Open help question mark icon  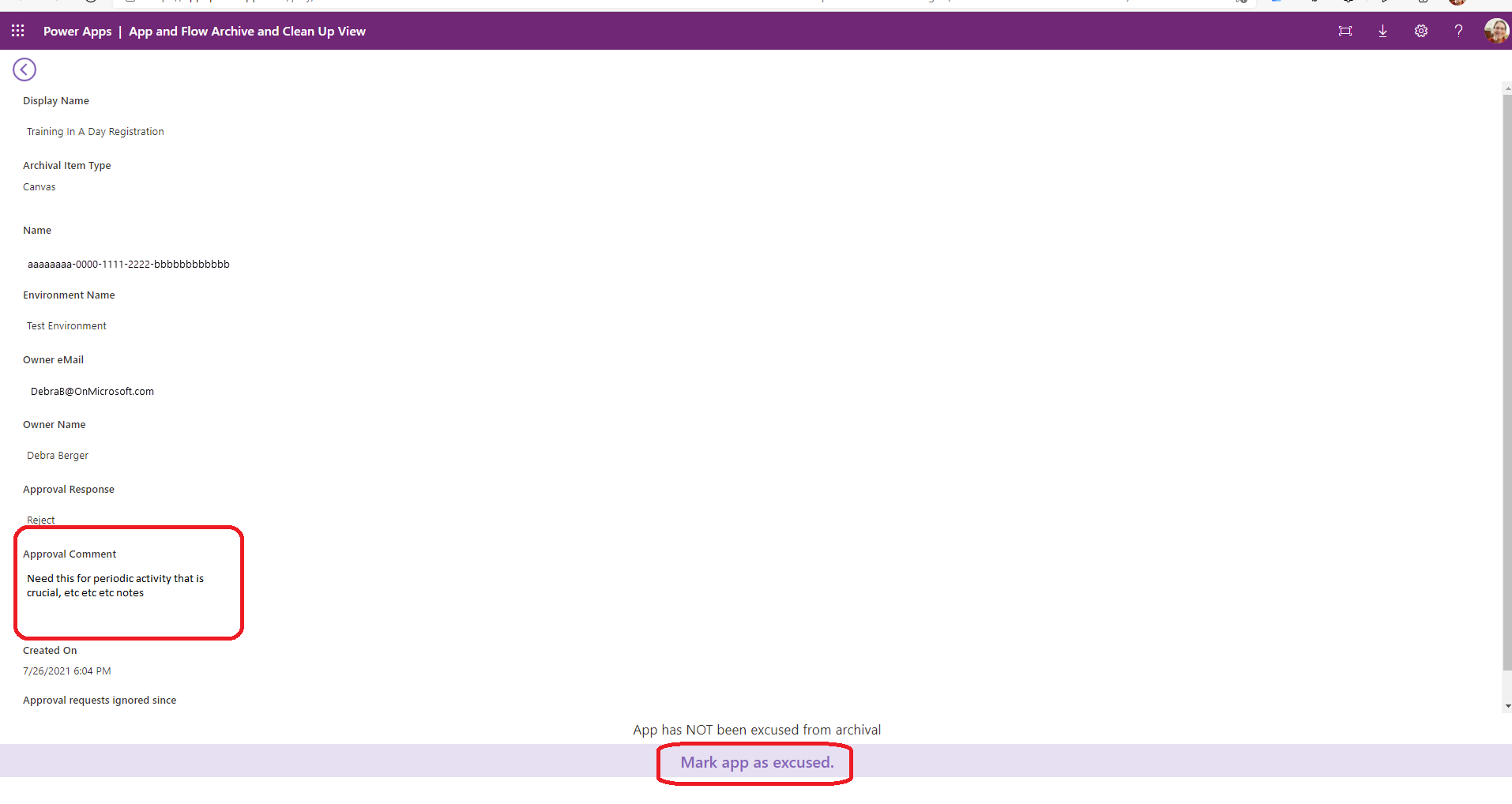pos(1458,31)
